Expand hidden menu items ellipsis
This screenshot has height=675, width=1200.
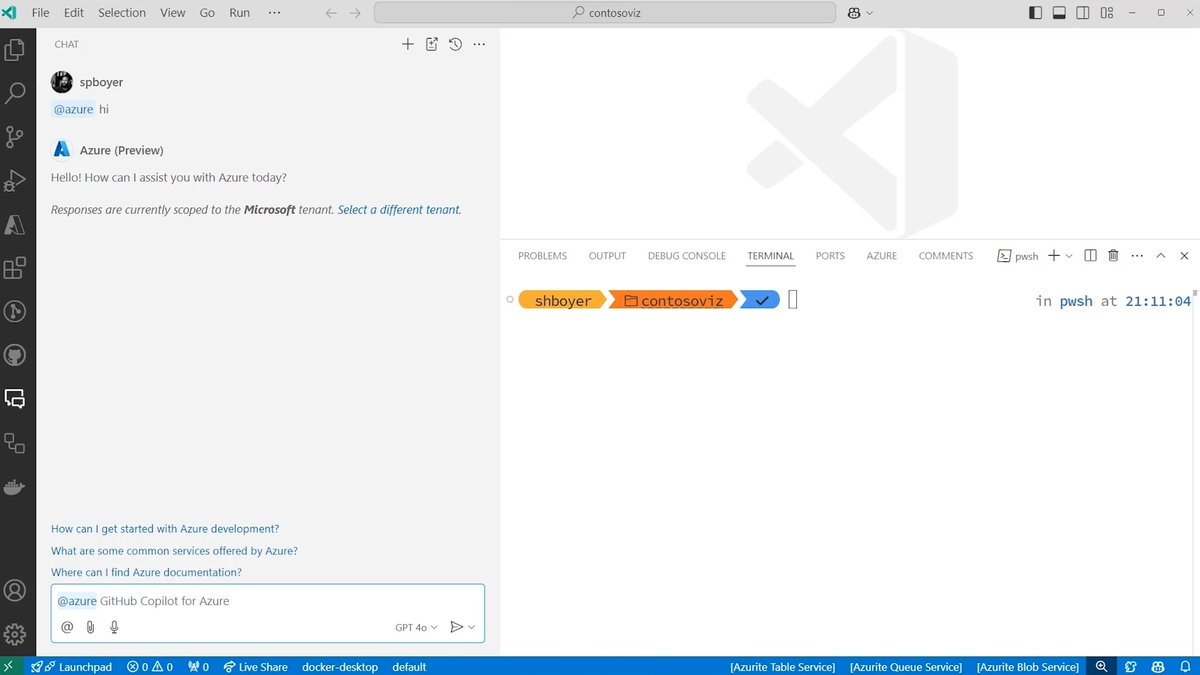(x=275, y=13)
